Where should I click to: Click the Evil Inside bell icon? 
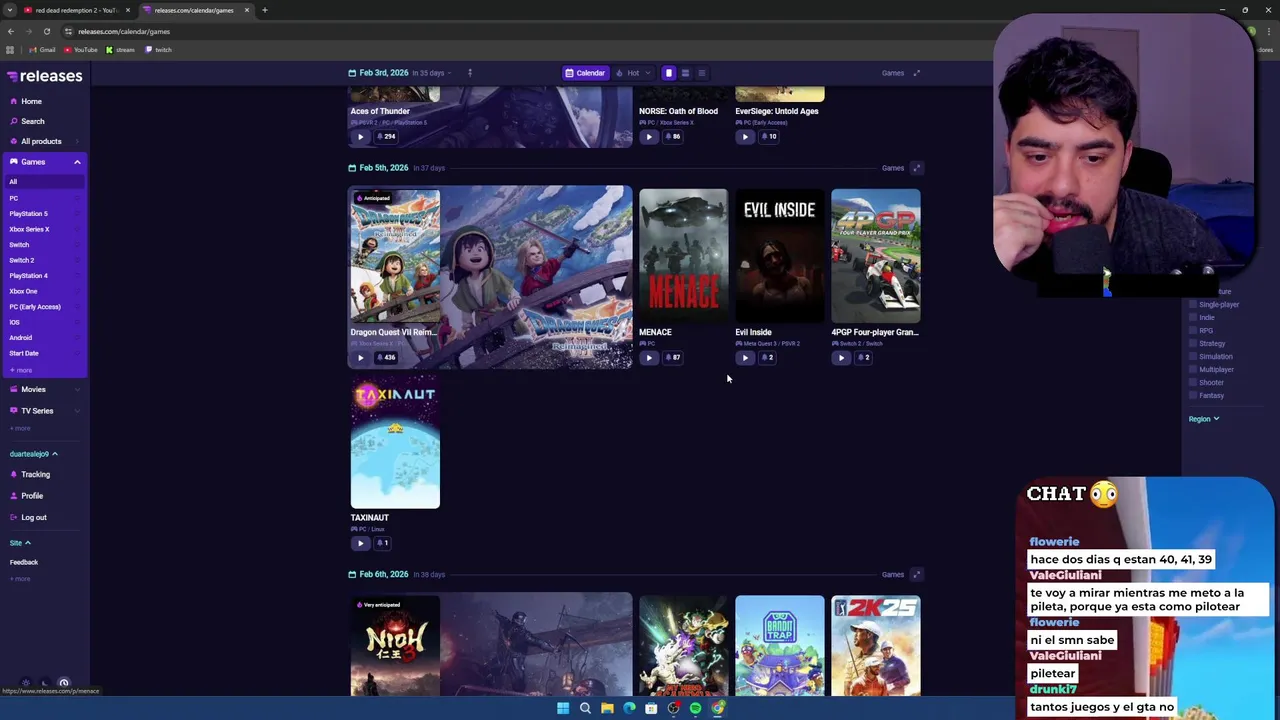(766, 357)
